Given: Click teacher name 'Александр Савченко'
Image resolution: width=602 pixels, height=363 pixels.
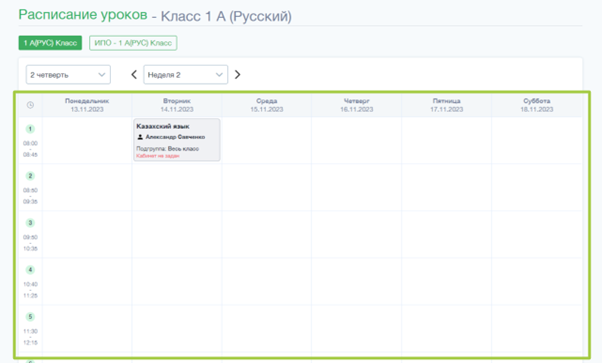Looking at the screenshot, I should pos(175,137).
